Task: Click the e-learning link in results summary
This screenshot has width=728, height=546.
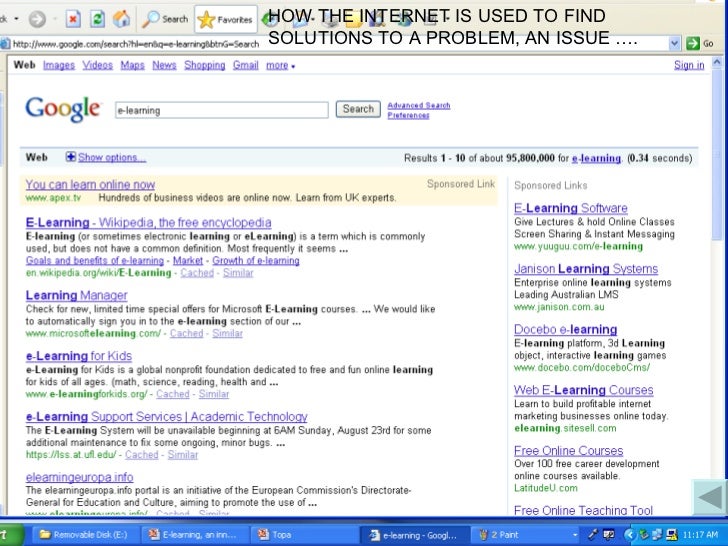Action: pos(596,158)
